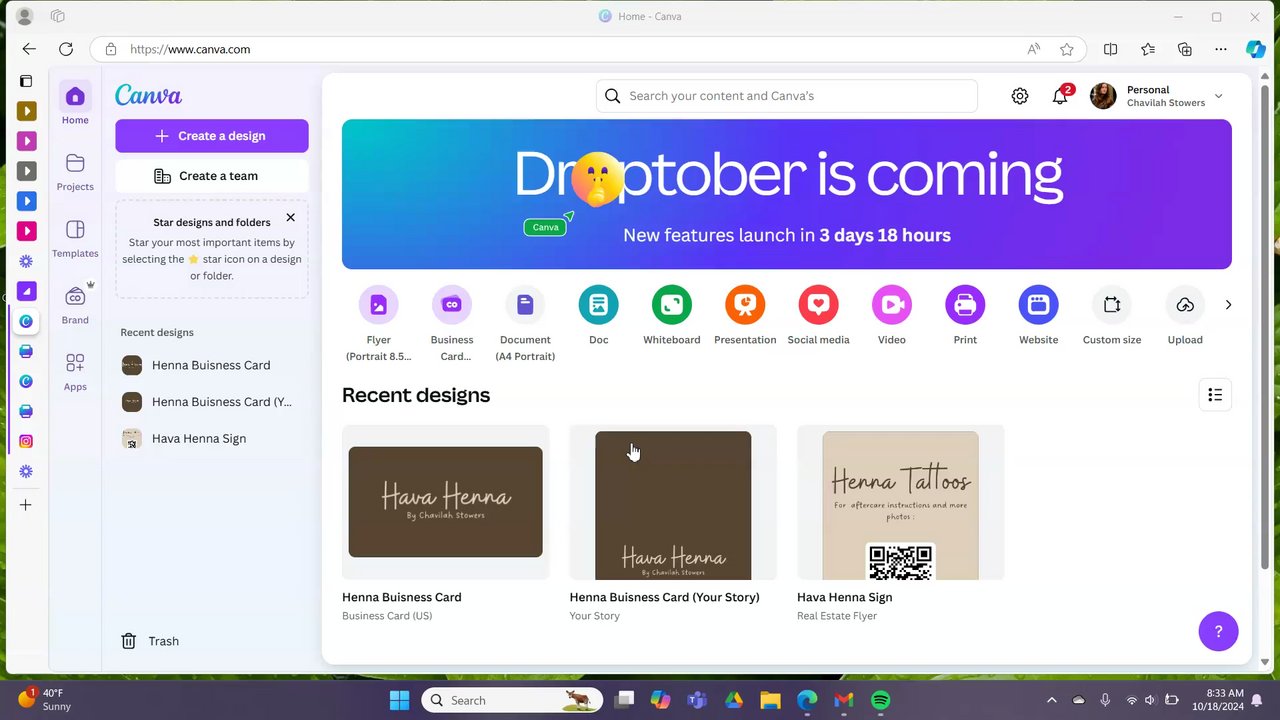Open Henna Buisness Card (Y... sidebar item

[x=212, y=402]
